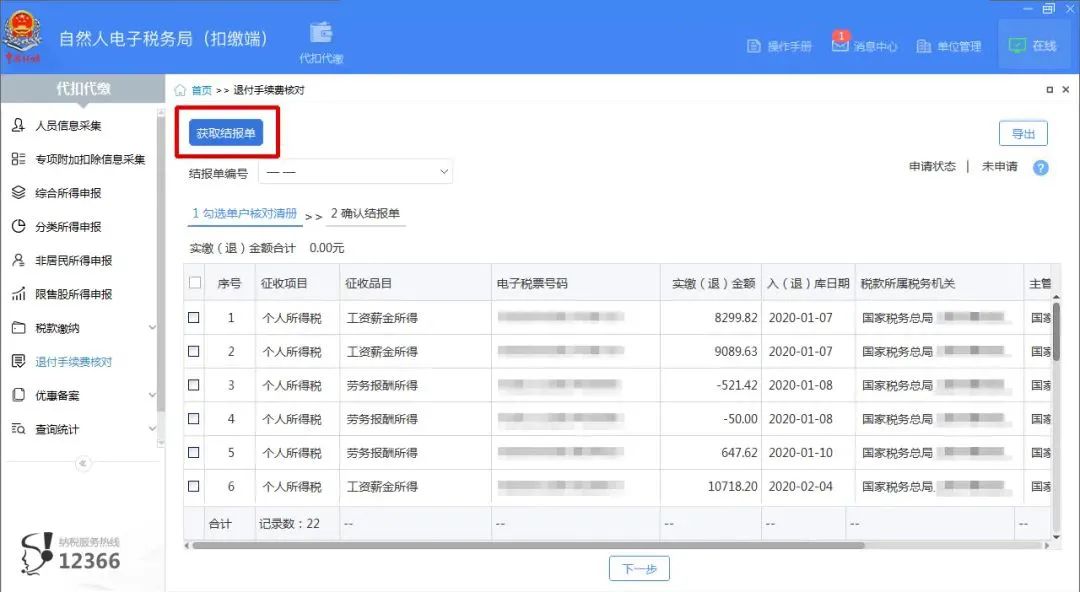
Task: Collapse sidebar with the double-arrow icon
Action: point(83,463)
